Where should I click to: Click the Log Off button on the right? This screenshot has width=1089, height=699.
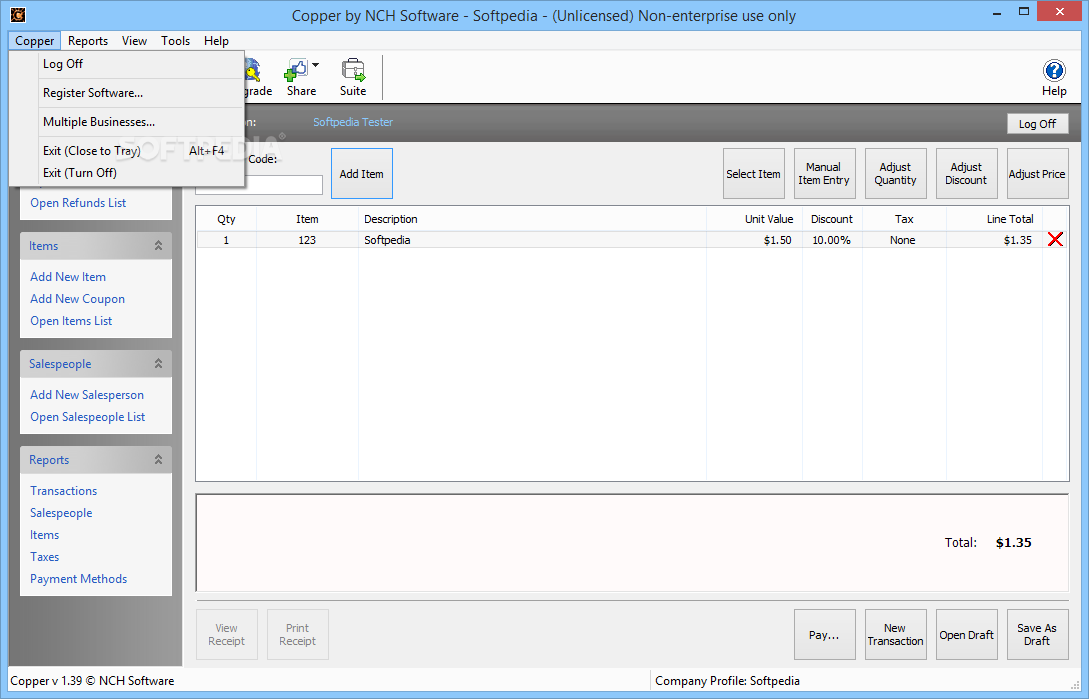[x=1037, y=124]
